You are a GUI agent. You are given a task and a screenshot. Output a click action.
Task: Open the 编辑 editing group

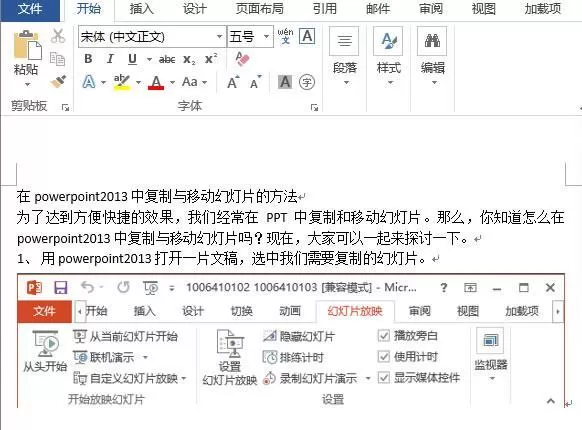tap(432, 56)
